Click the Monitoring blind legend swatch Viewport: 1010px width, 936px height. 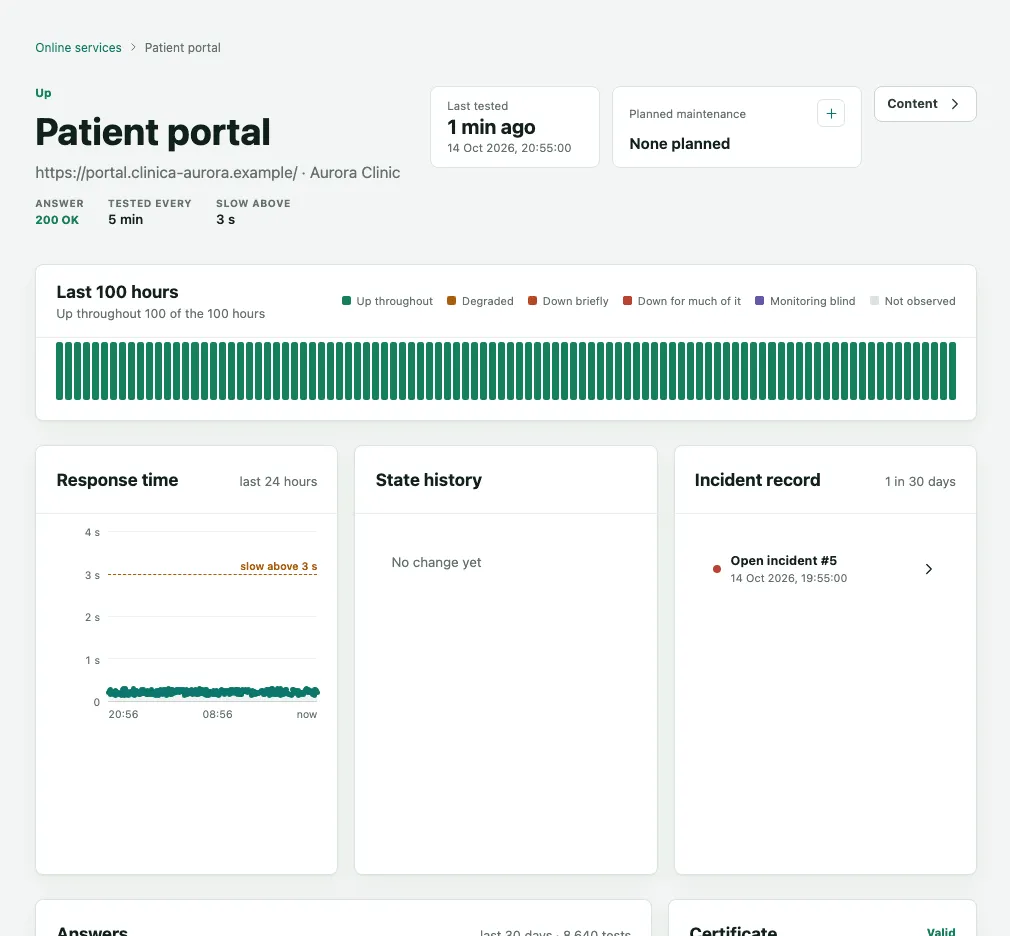point(759,301)
